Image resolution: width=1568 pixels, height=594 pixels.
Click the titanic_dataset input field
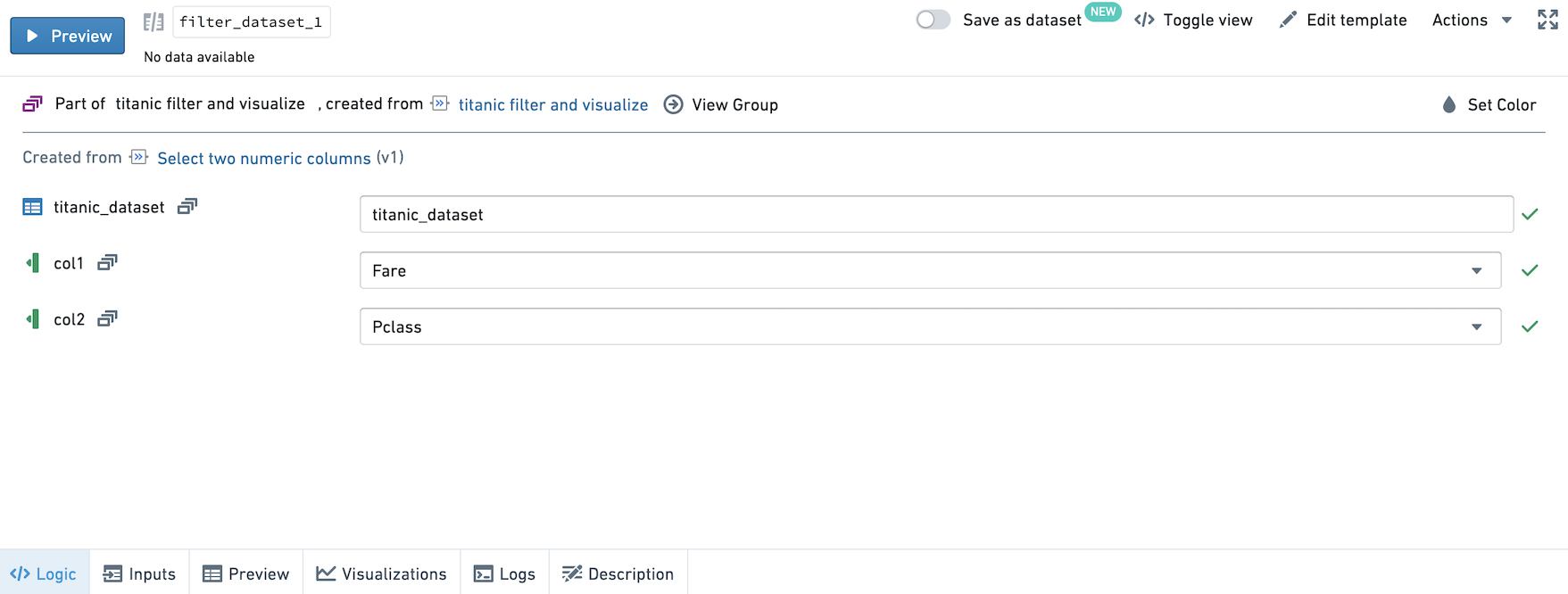pos(936,214)
